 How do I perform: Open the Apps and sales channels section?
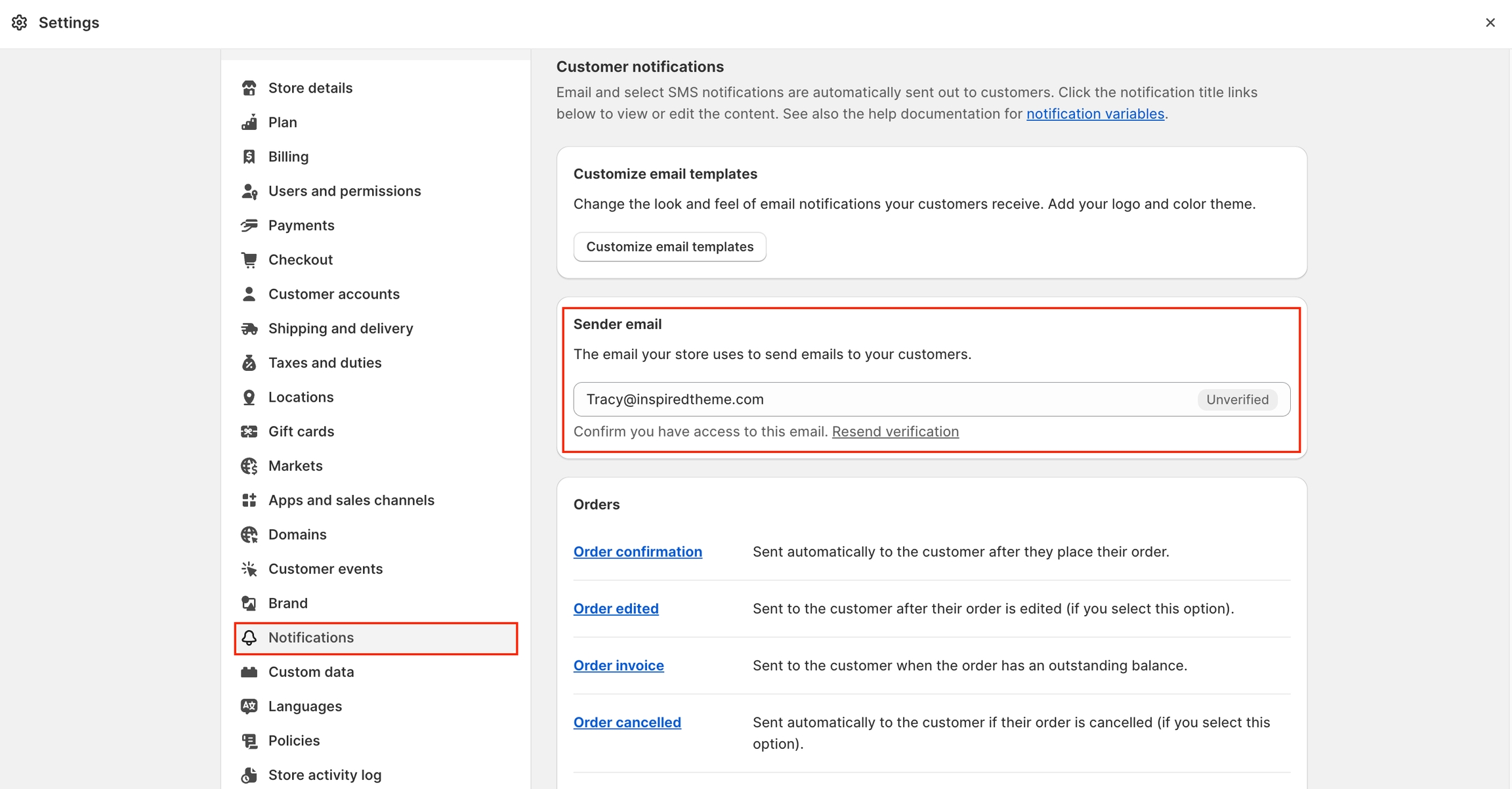[350, 500]
